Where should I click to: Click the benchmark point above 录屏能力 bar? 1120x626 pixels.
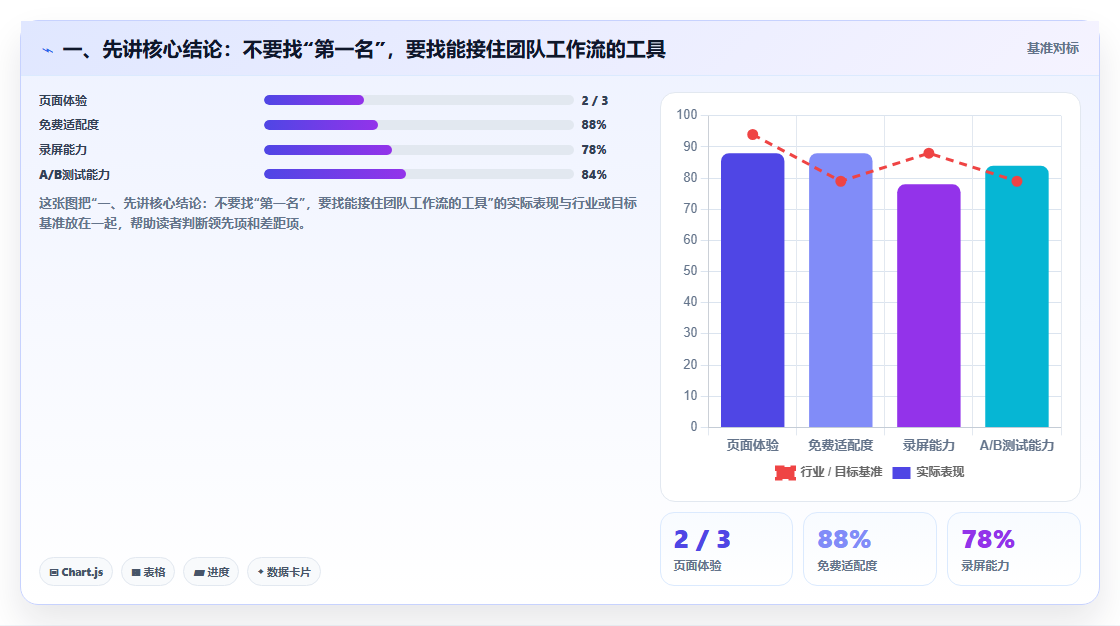pyautogui.click(x=929, y=153)
